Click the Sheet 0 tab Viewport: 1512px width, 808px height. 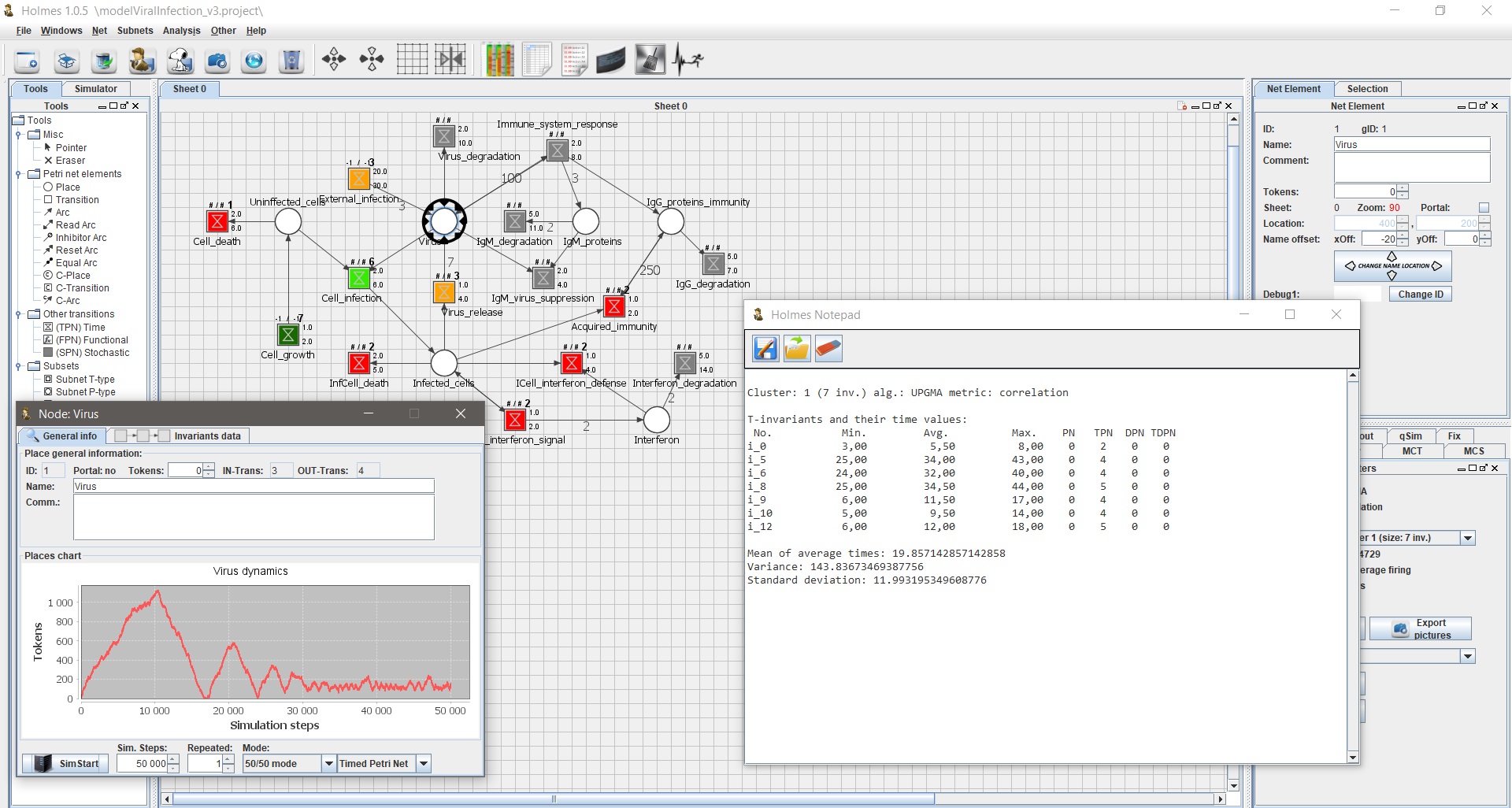(190, 89)
